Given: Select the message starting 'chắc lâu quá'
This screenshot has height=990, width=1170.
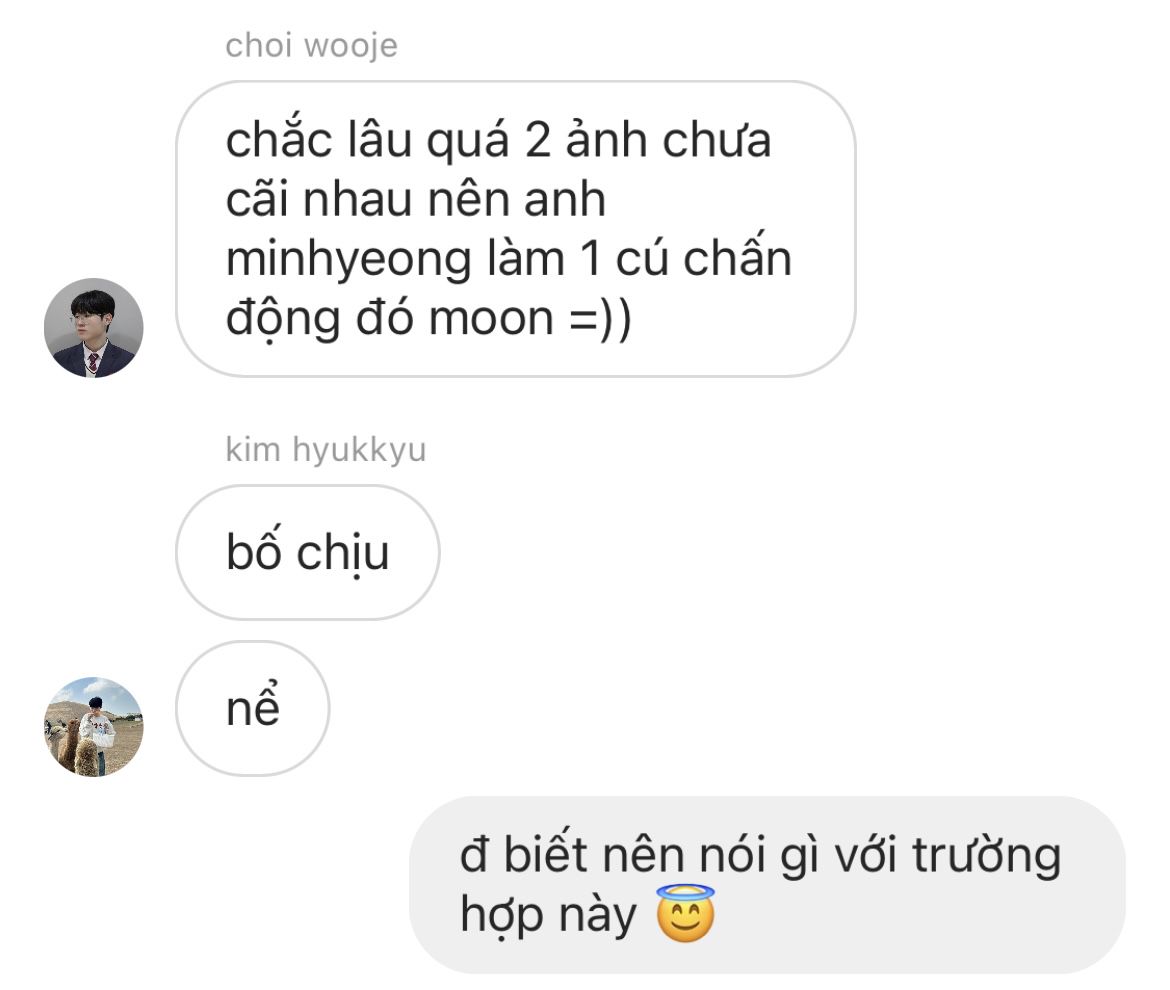Looking at the screenshot, I should point(516,229).
